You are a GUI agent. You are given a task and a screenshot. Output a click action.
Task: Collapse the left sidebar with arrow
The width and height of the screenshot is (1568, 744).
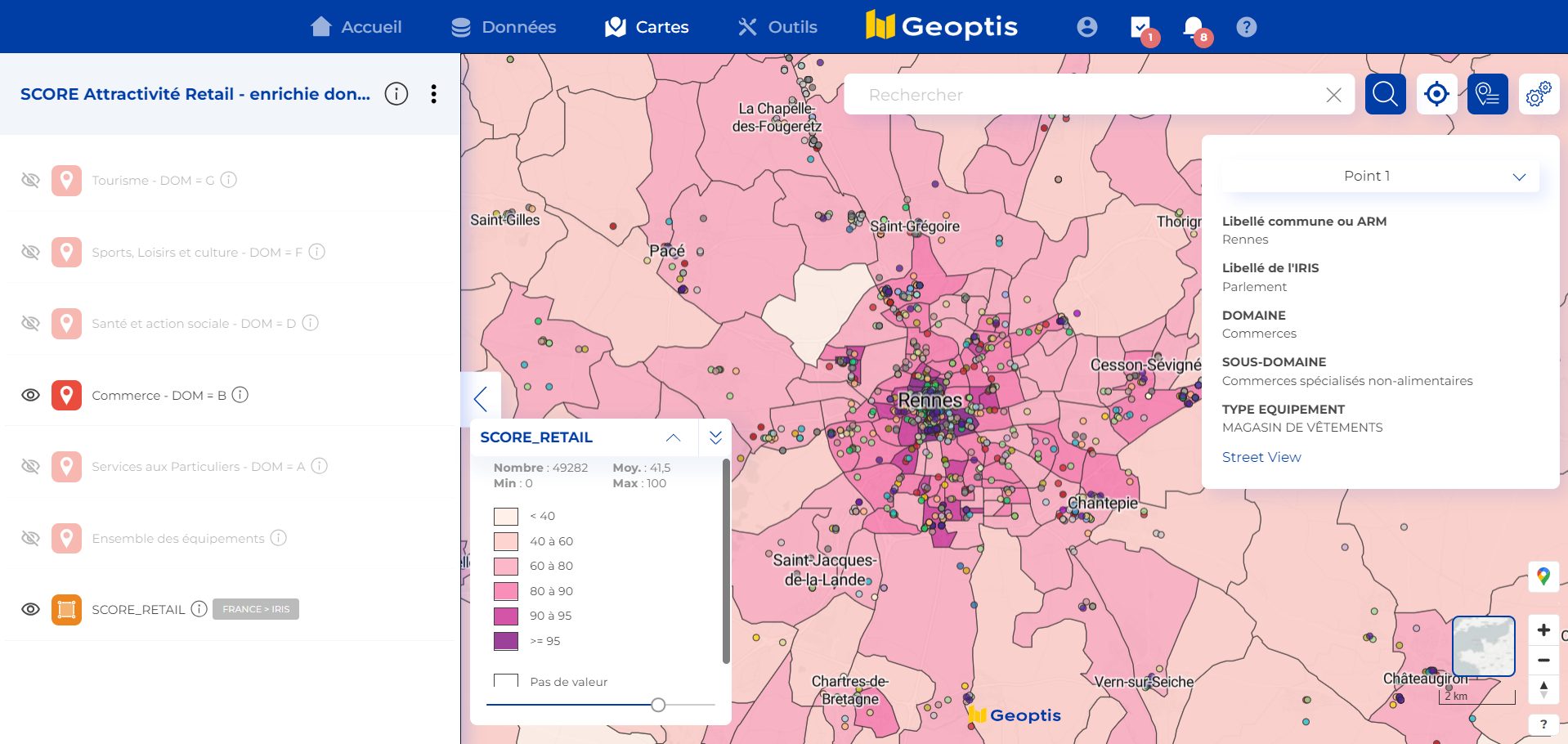click(481, 399)
